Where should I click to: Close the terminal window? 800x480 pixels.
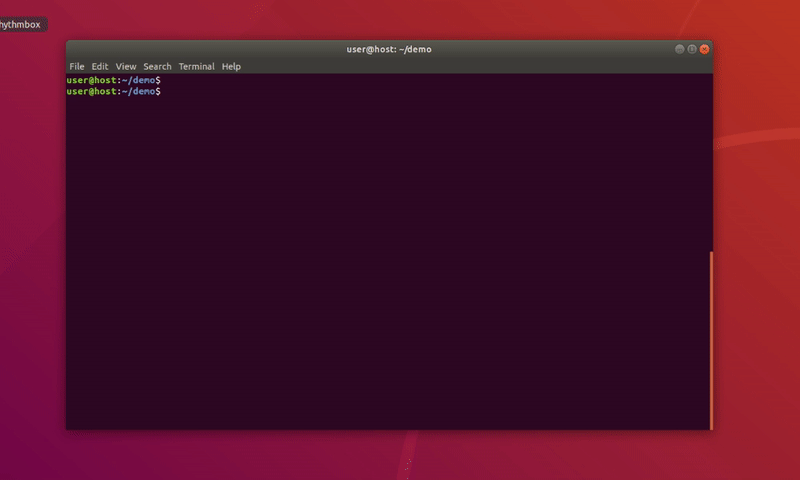click(x=704, y=49)
